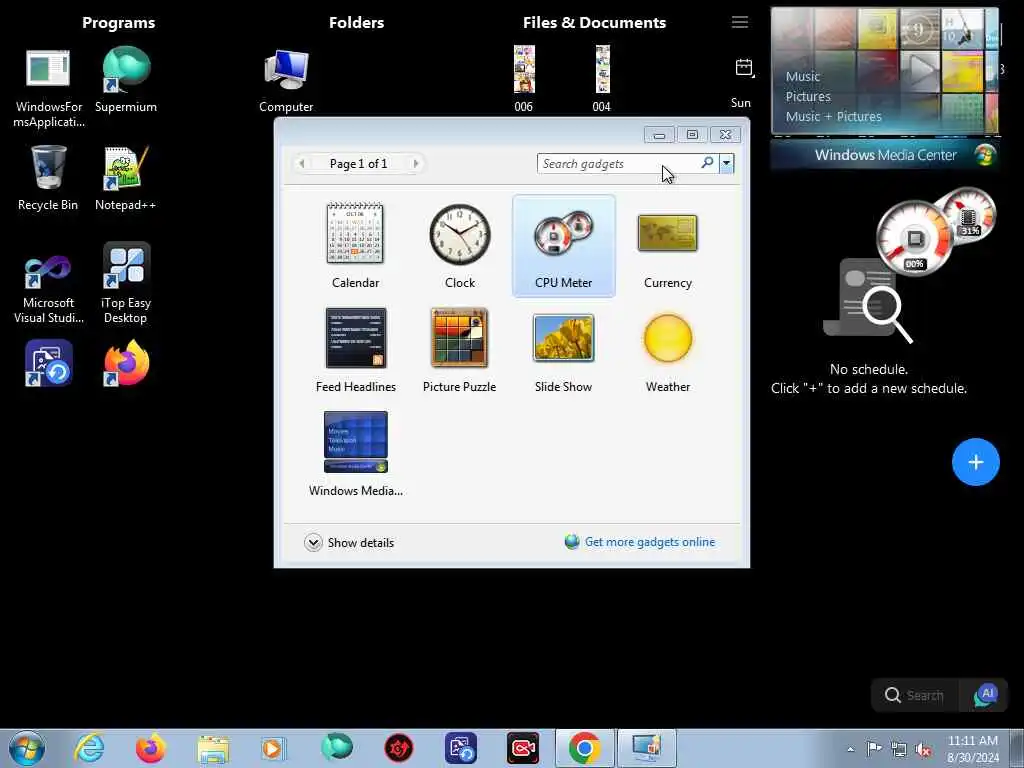This screenshot has height=768, width=1024.
Task: Switch to the gadget gallery taskbar button
Action: tap(647, 748)
